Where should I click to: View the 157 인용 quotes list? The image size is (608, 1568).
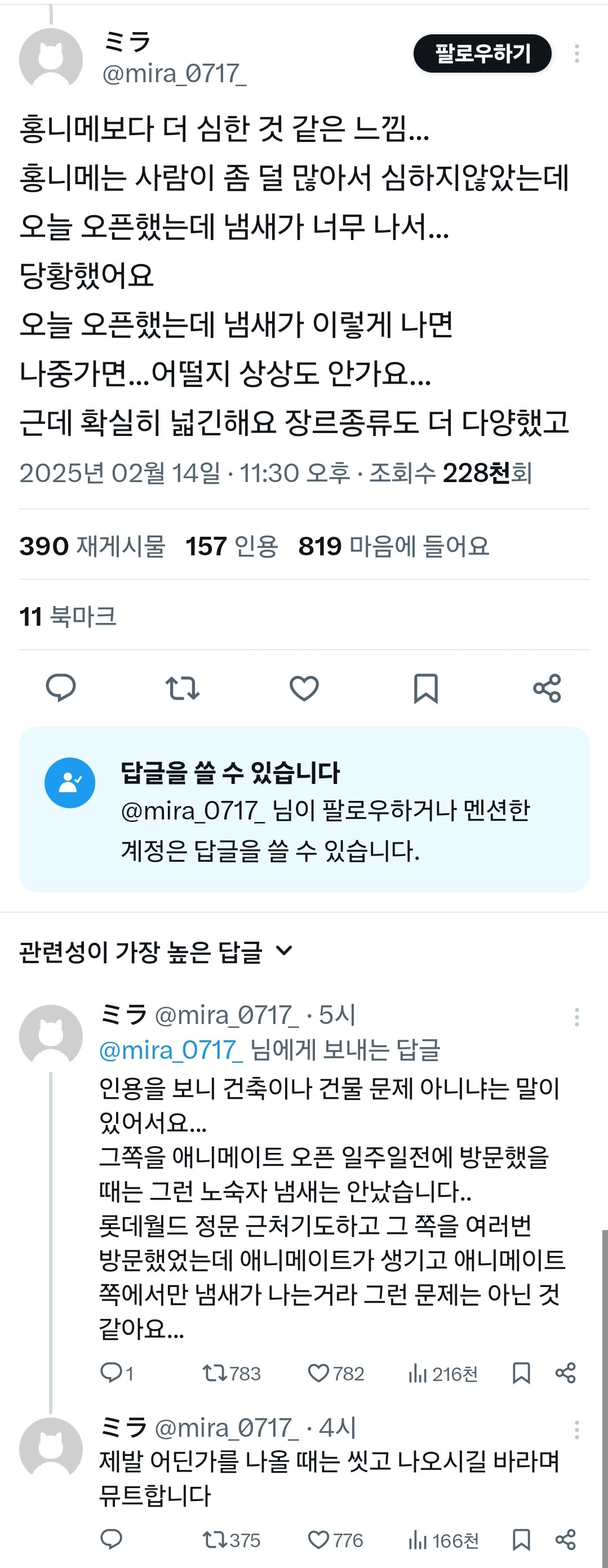point(232,546)
